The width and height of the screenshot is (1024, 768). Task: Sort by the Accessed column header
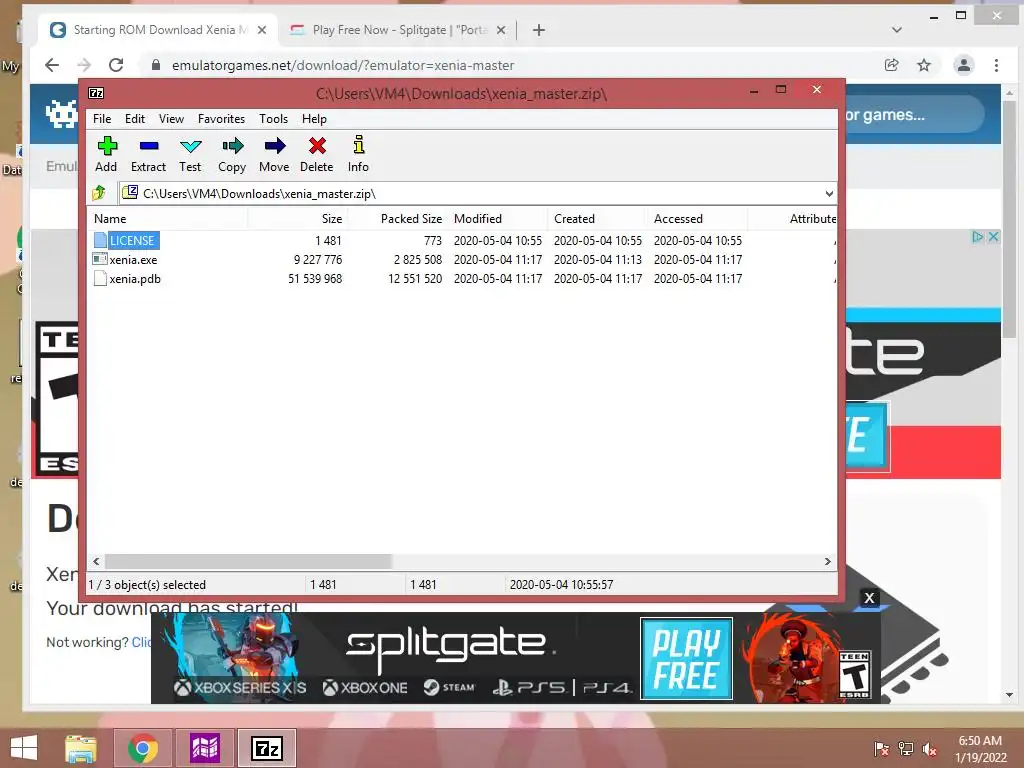coord(697,219)
